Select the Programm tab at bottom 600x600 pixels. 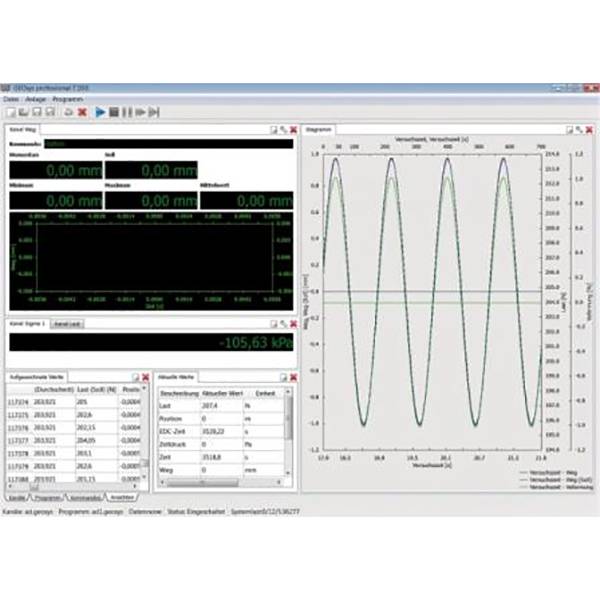(48, 497)
